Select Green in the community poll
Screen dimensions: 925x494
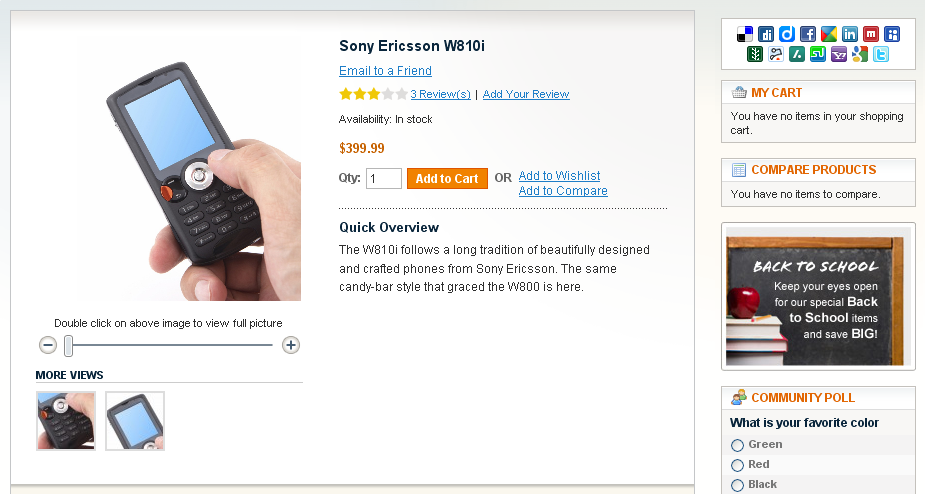click(737, 445)
